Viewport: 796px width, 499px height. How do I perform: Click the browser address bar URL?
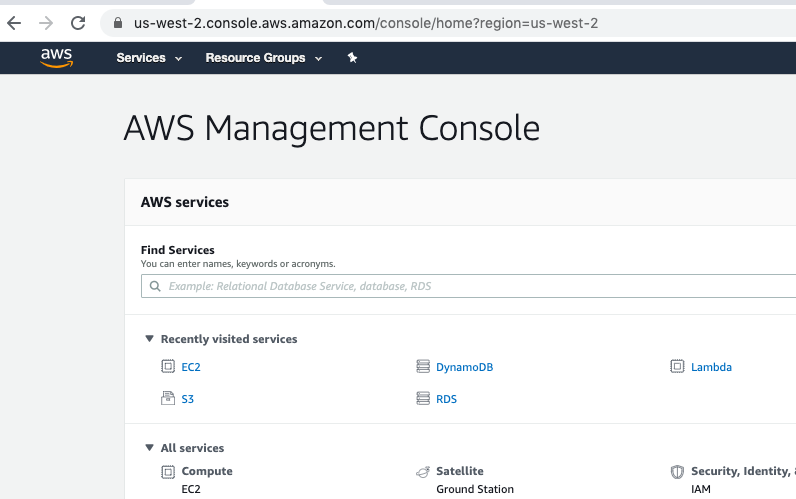[366, 23]
